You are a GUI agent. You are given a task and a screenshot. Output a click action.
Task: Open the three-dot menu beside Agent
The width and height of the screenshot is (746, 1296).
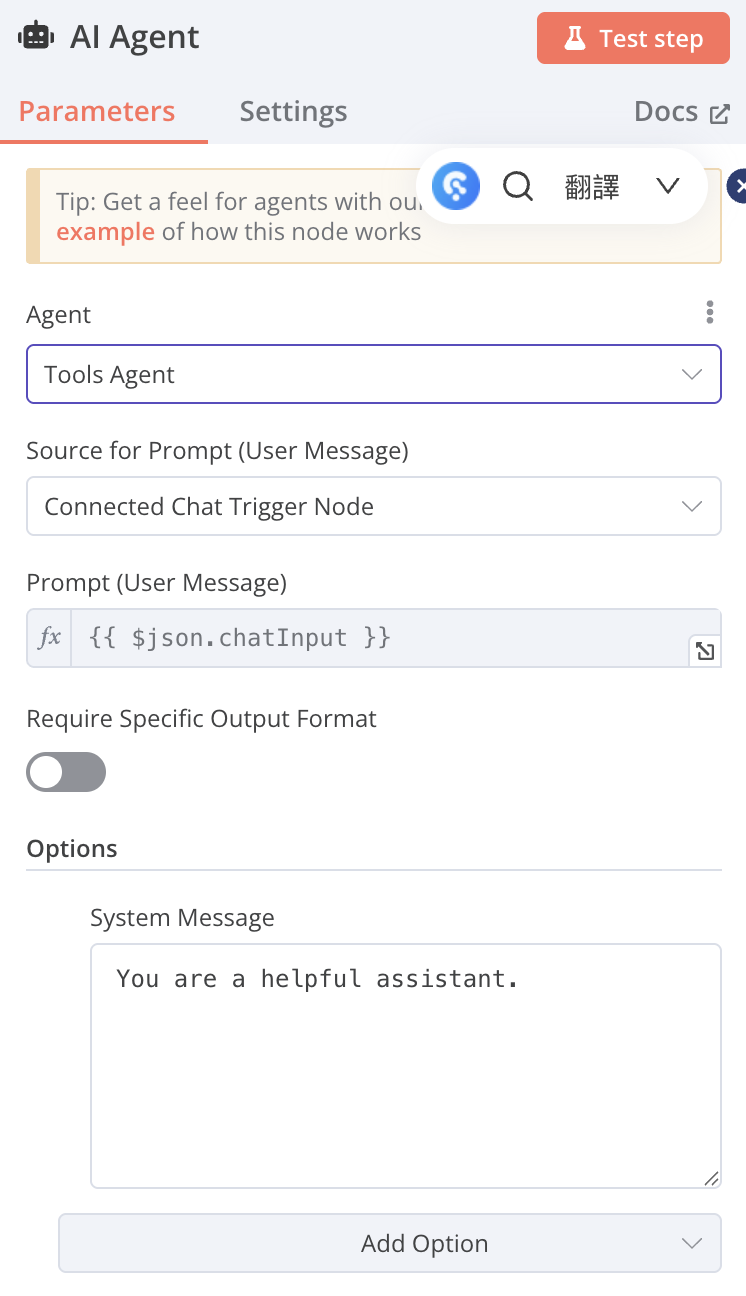(x=709, y=313)
